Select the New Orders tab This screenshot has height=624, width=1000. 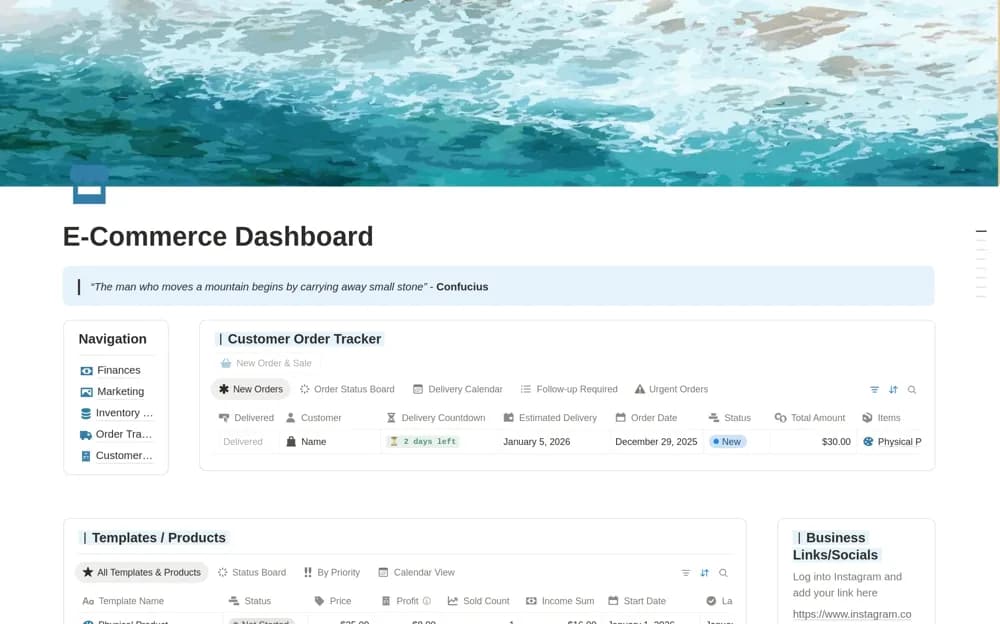click(251, 389)
